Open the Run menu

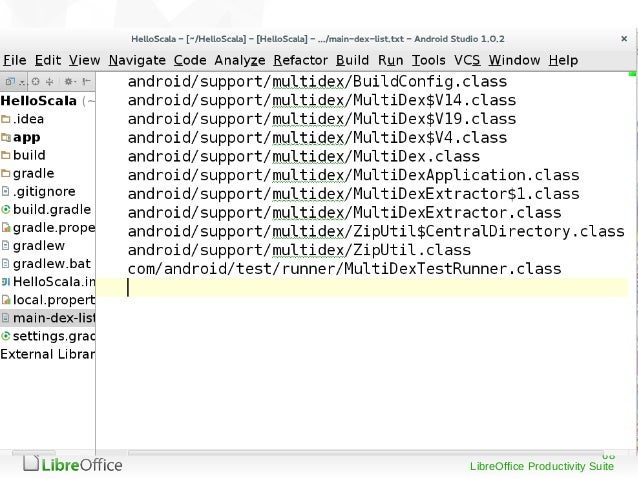[390, 60]
